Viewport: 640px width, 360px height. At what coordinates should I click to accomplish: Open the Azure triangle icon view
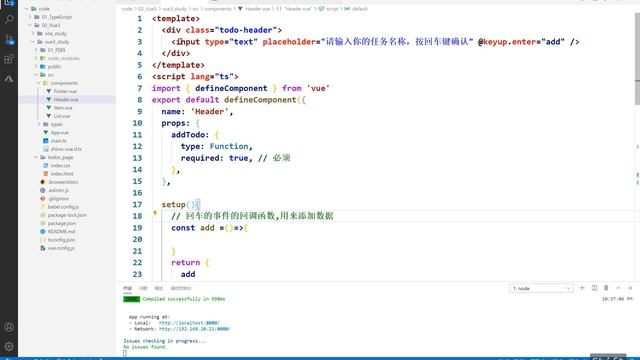coord(9,78)
